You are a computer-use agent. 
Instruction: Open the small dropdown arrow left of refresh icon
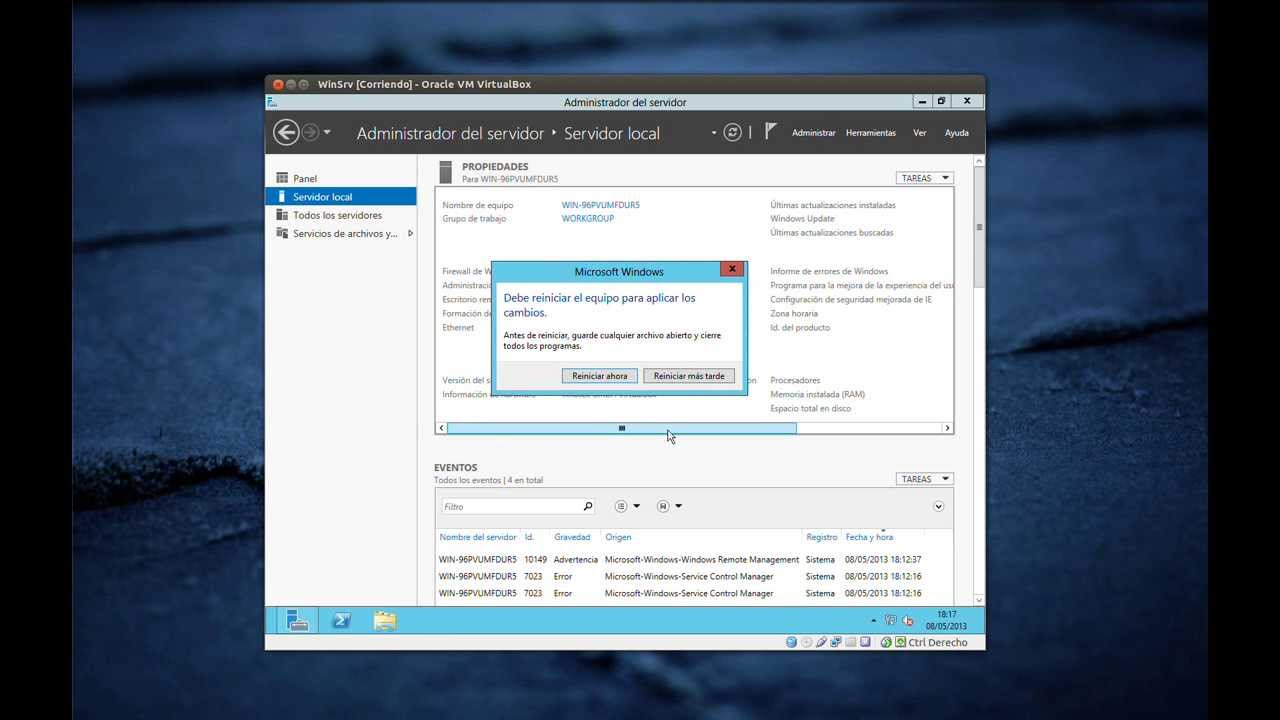coord(714,133)
